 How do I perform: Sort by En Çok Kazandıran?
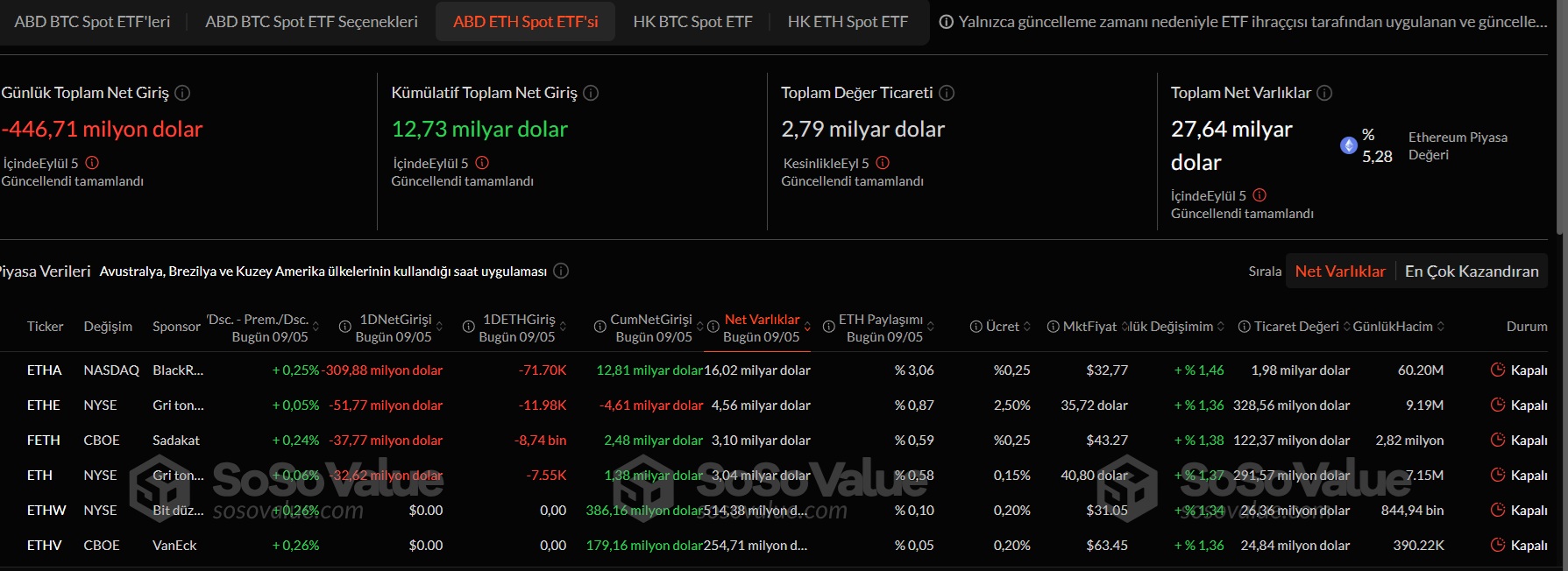click(1472, 271)
